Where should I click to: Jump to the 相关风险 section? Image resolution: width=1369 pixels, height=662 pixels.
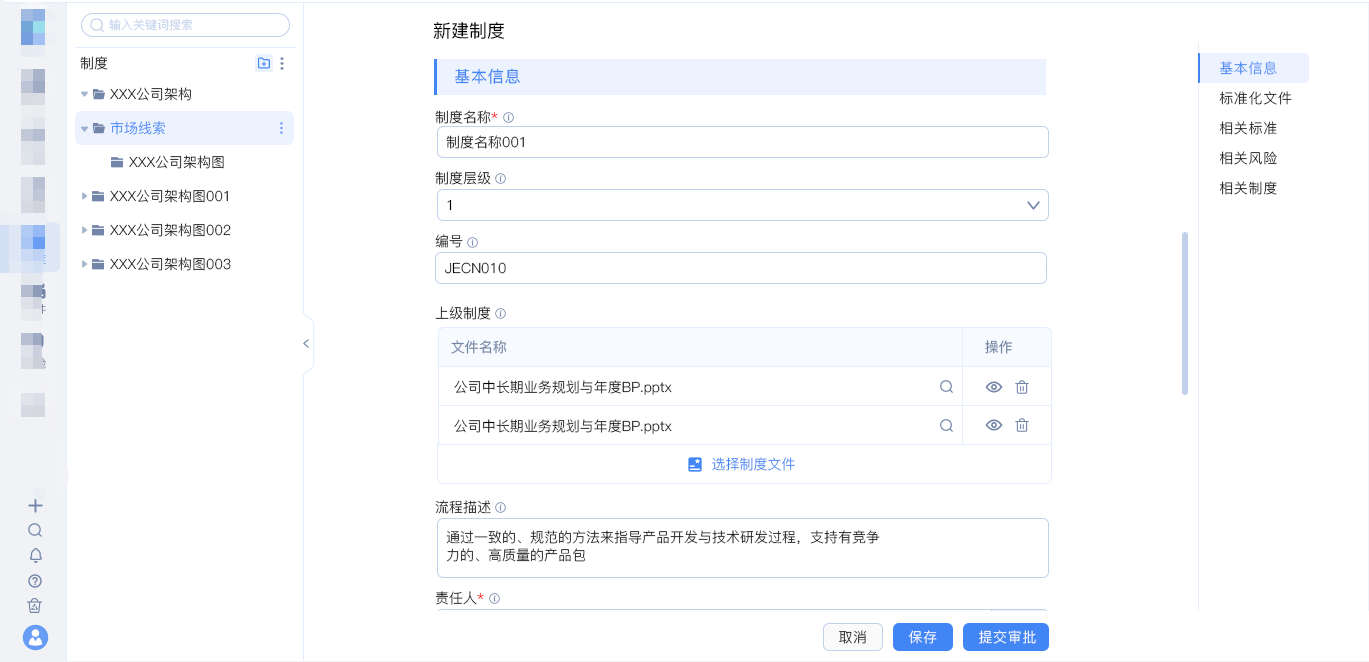[1248, 158]
